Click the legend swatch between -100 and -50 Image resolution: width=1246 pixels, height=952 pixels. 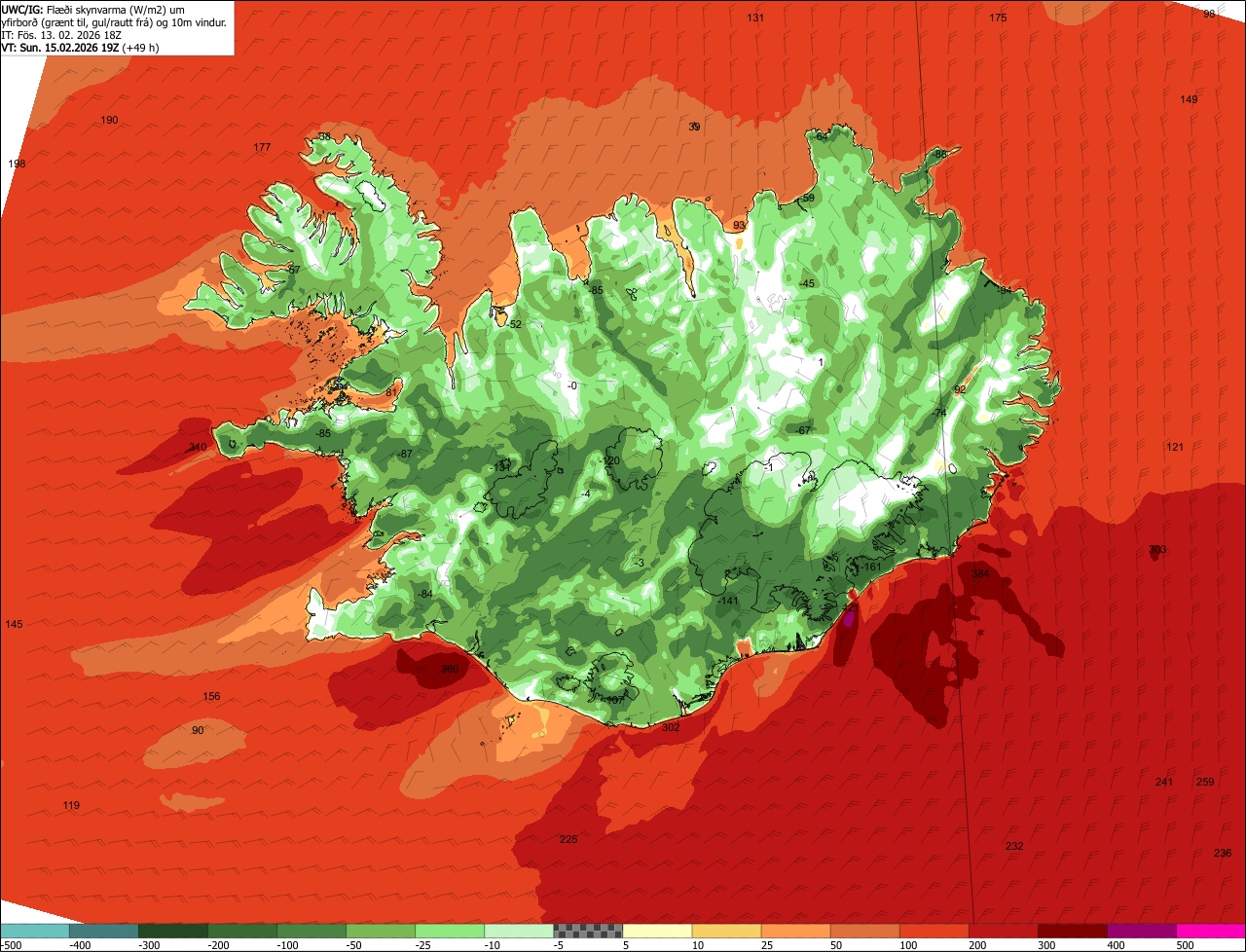click(311, 931)
